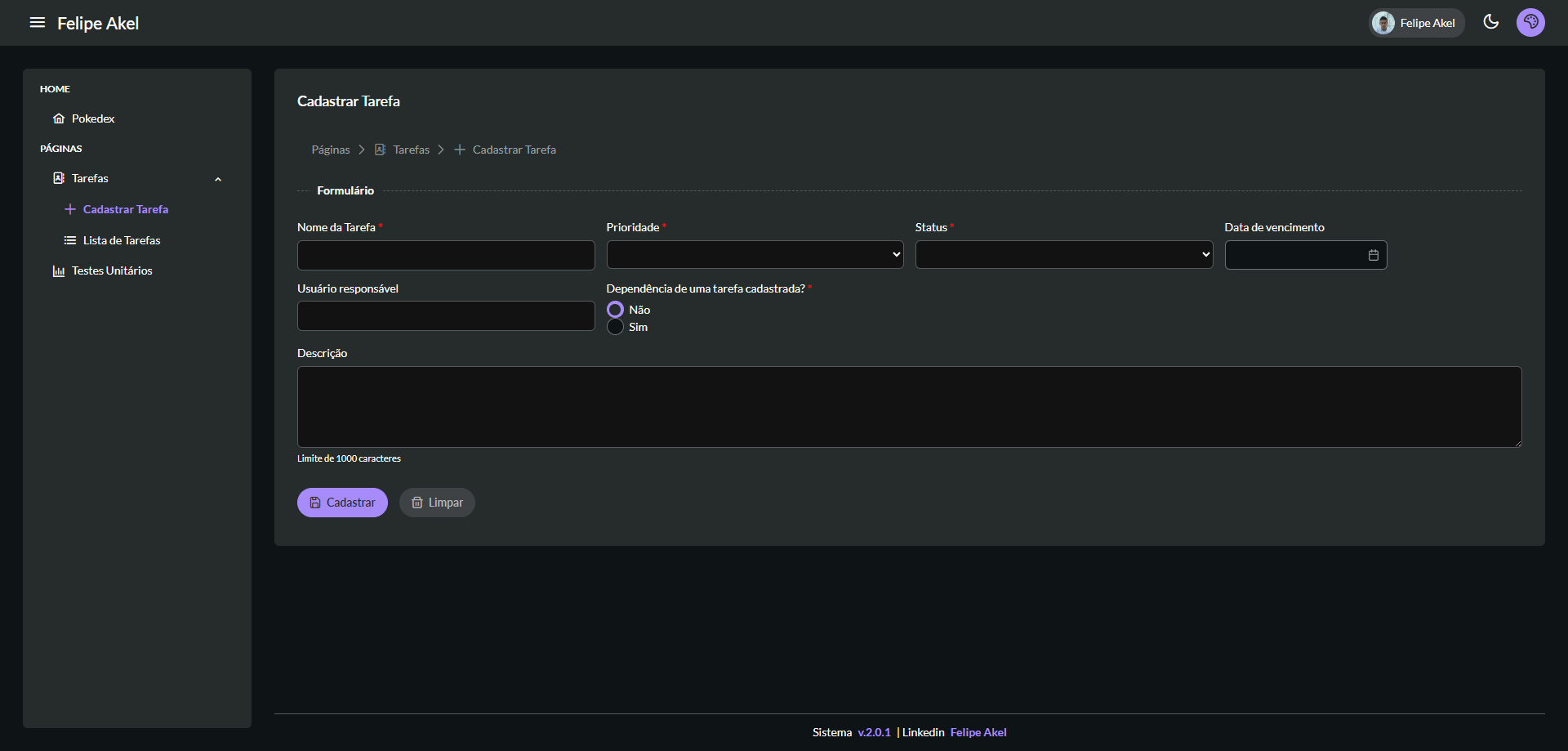
Task: Click the Tarefas sidebar icon
Action: pyautogui.click(x=59, y=178)
